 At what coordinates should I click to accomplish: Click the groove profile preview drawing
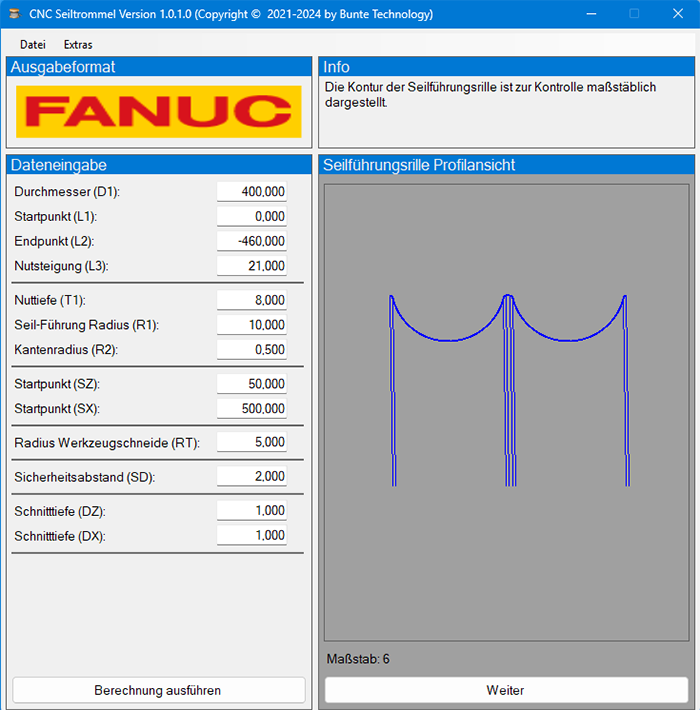tap(507, 412)
